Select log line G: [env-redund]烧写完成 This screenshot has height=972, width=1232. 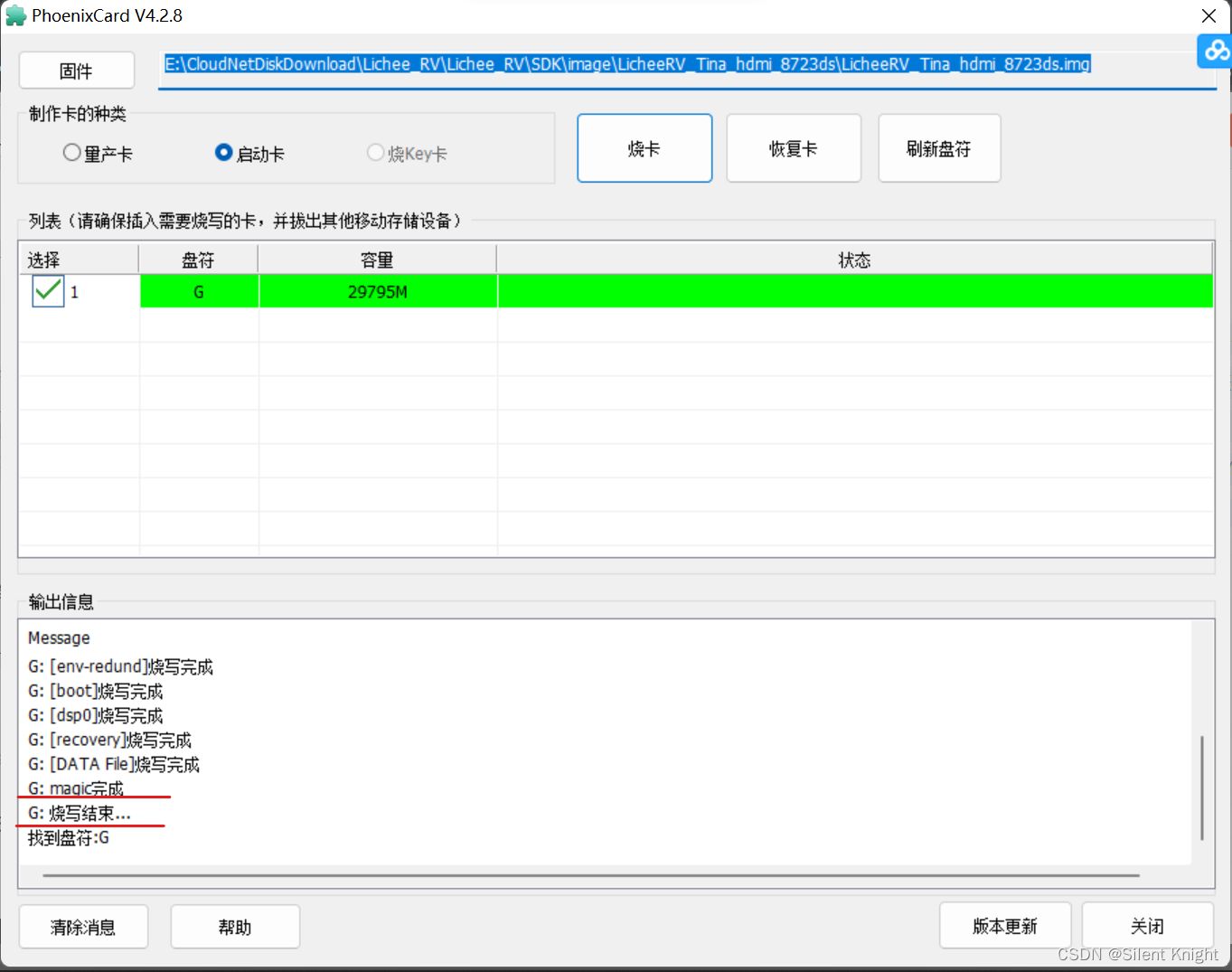[120, 666]
